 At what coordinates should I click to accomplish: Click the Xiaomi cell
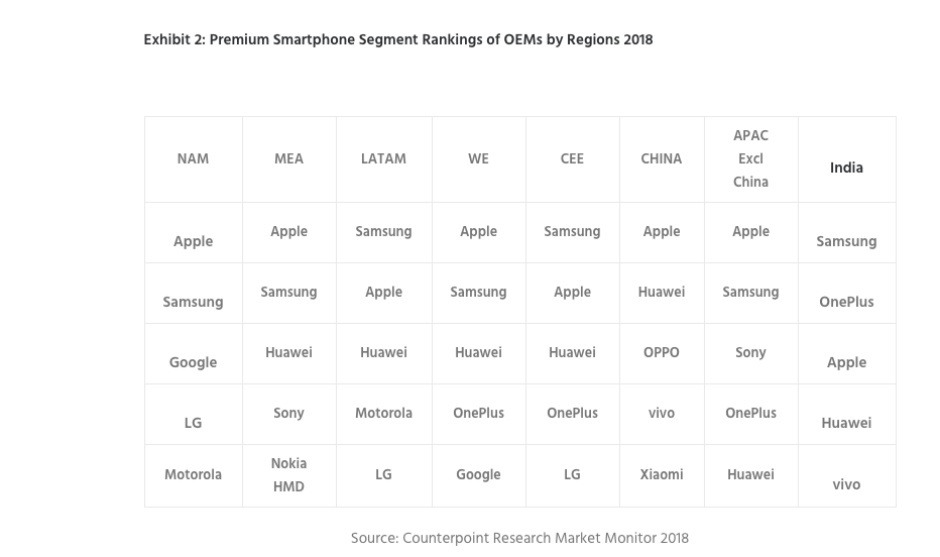[661, 475]
